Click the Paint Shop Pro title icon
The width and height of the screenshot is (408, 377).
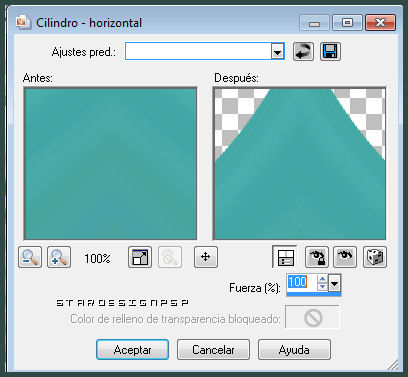pos(23,23)
